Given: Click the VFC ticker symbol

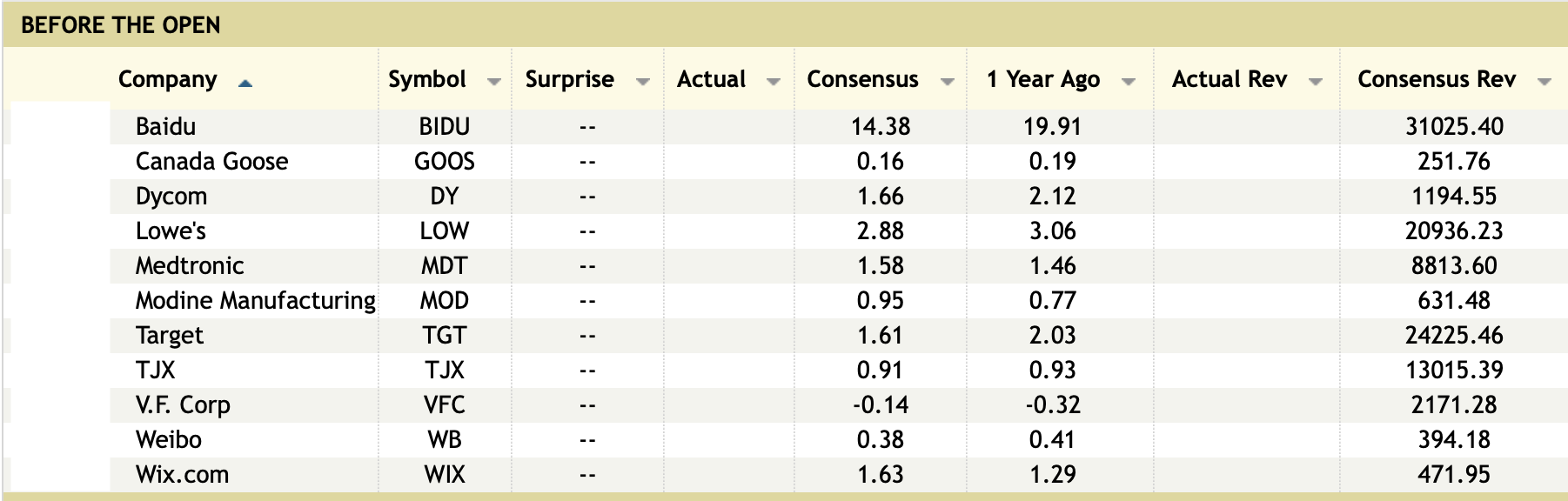Looking at the screenshot, I should point(444,405).
